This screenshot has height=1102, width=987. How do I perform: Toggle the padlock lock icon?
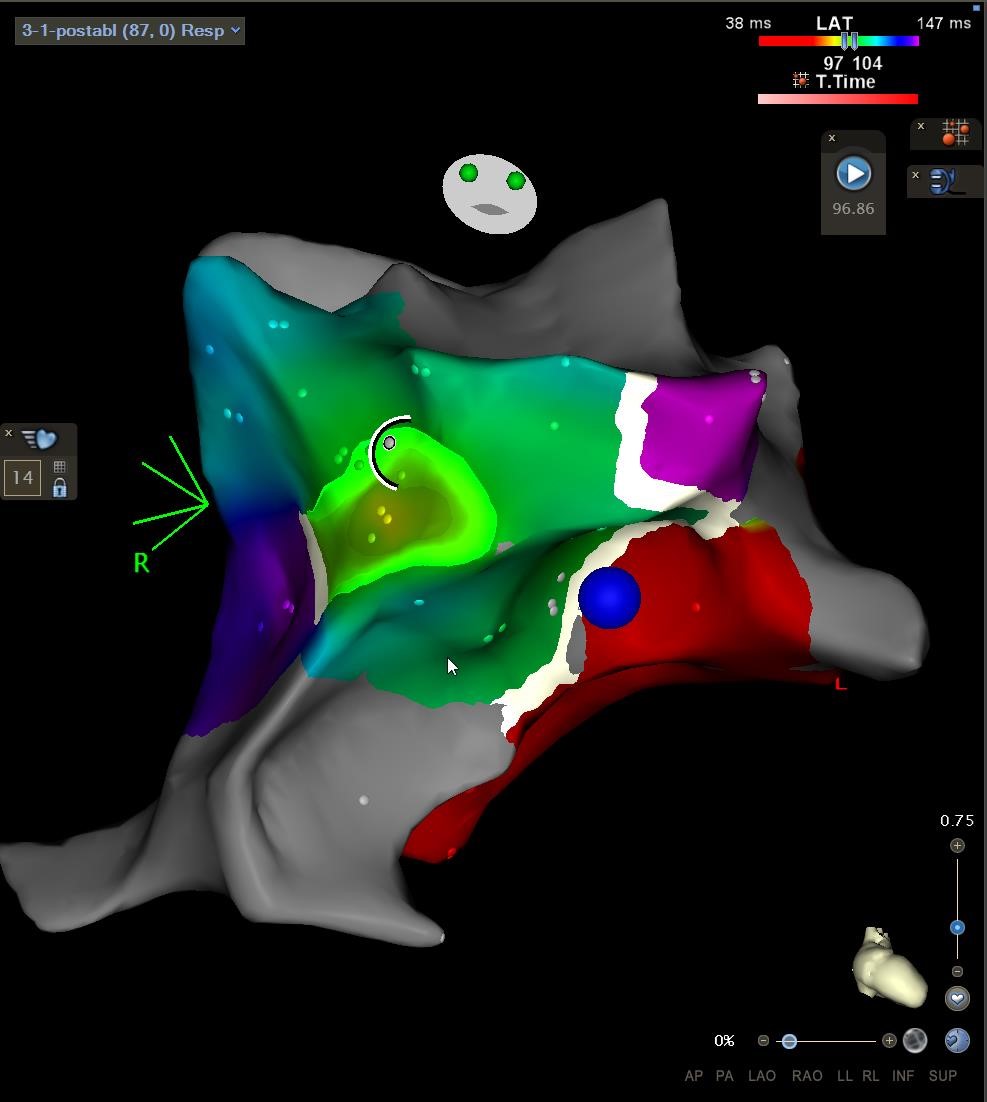[60, 487]
